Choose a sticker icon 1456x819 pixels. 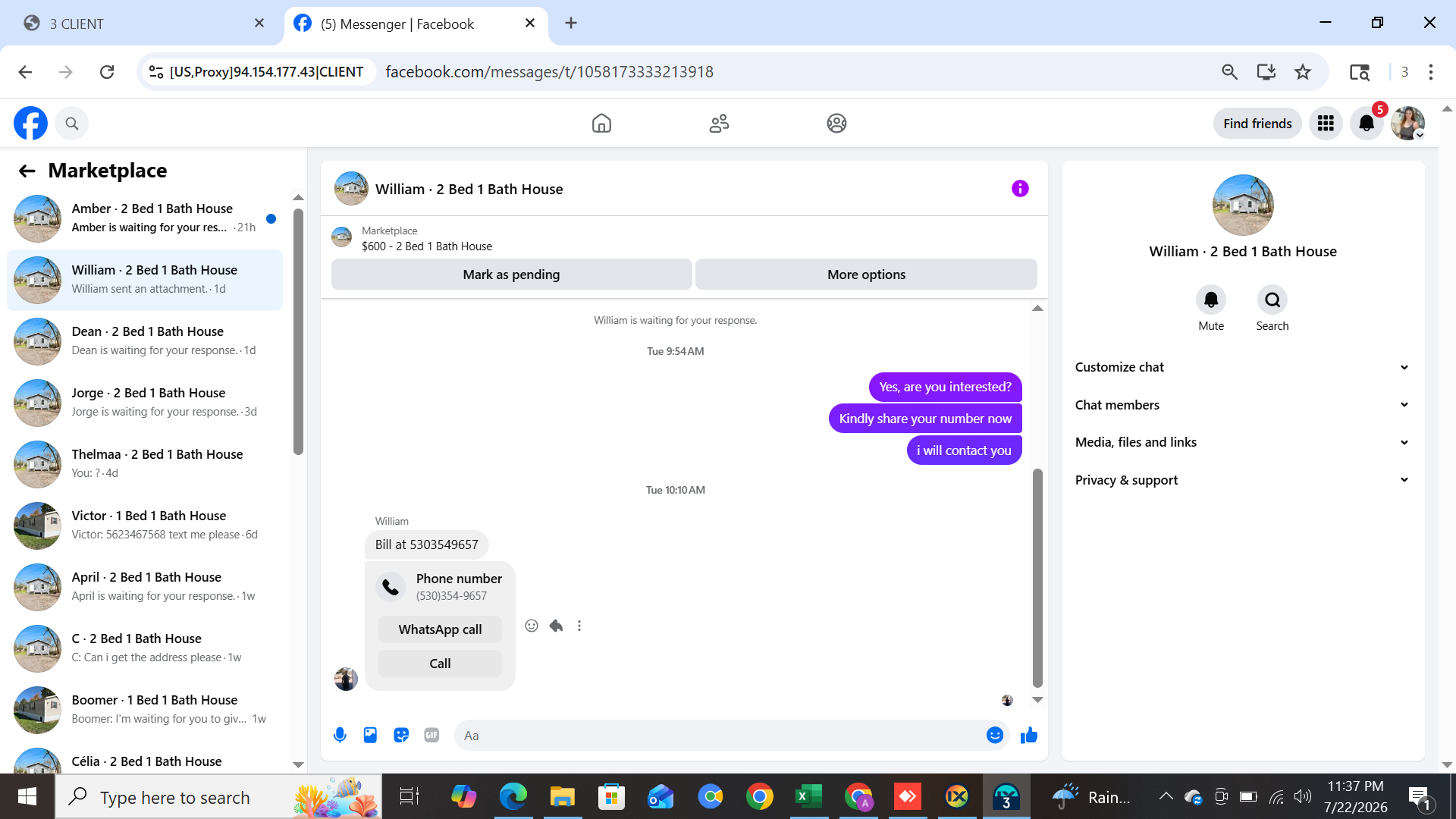pos(401,735)
